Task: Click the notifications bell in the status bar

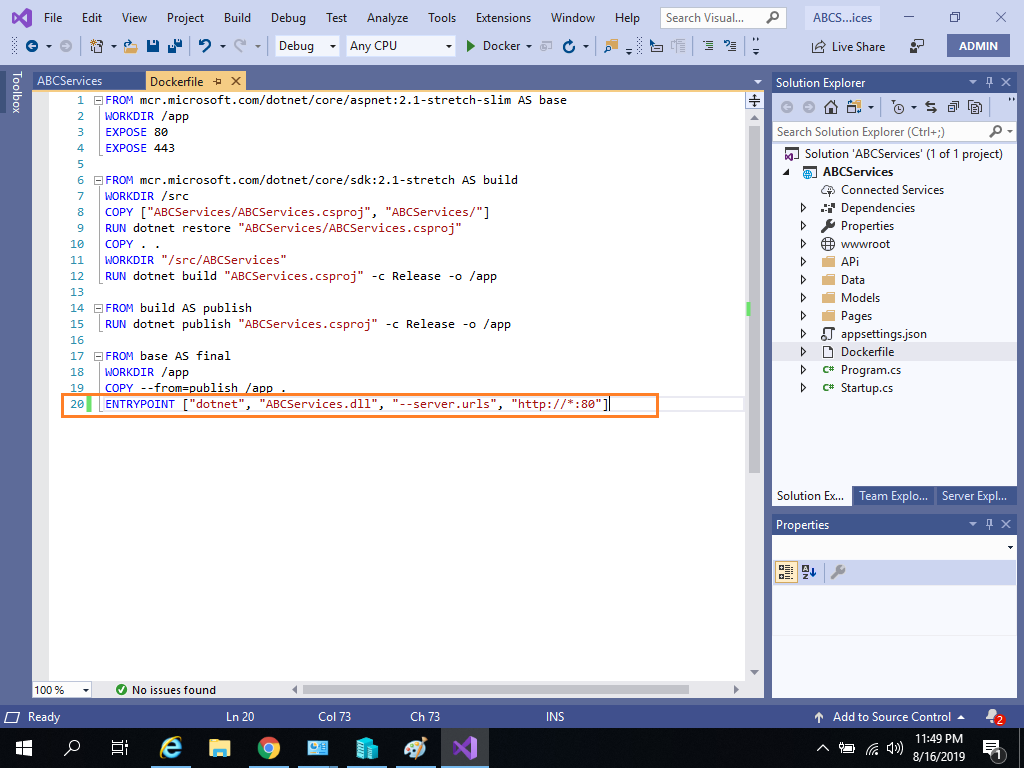Action: [x=993, y=716]
